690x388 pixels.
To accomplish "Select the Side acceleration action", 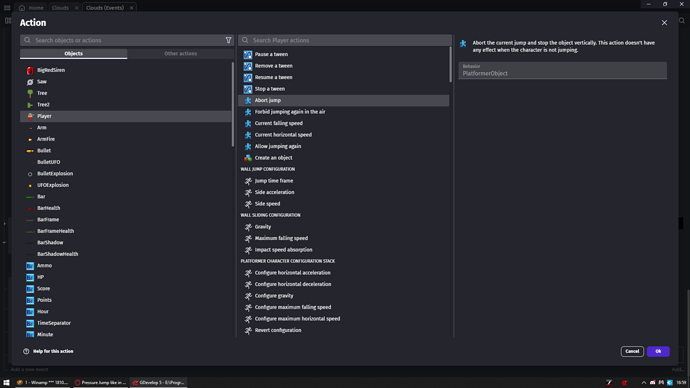I will (343, 192).
